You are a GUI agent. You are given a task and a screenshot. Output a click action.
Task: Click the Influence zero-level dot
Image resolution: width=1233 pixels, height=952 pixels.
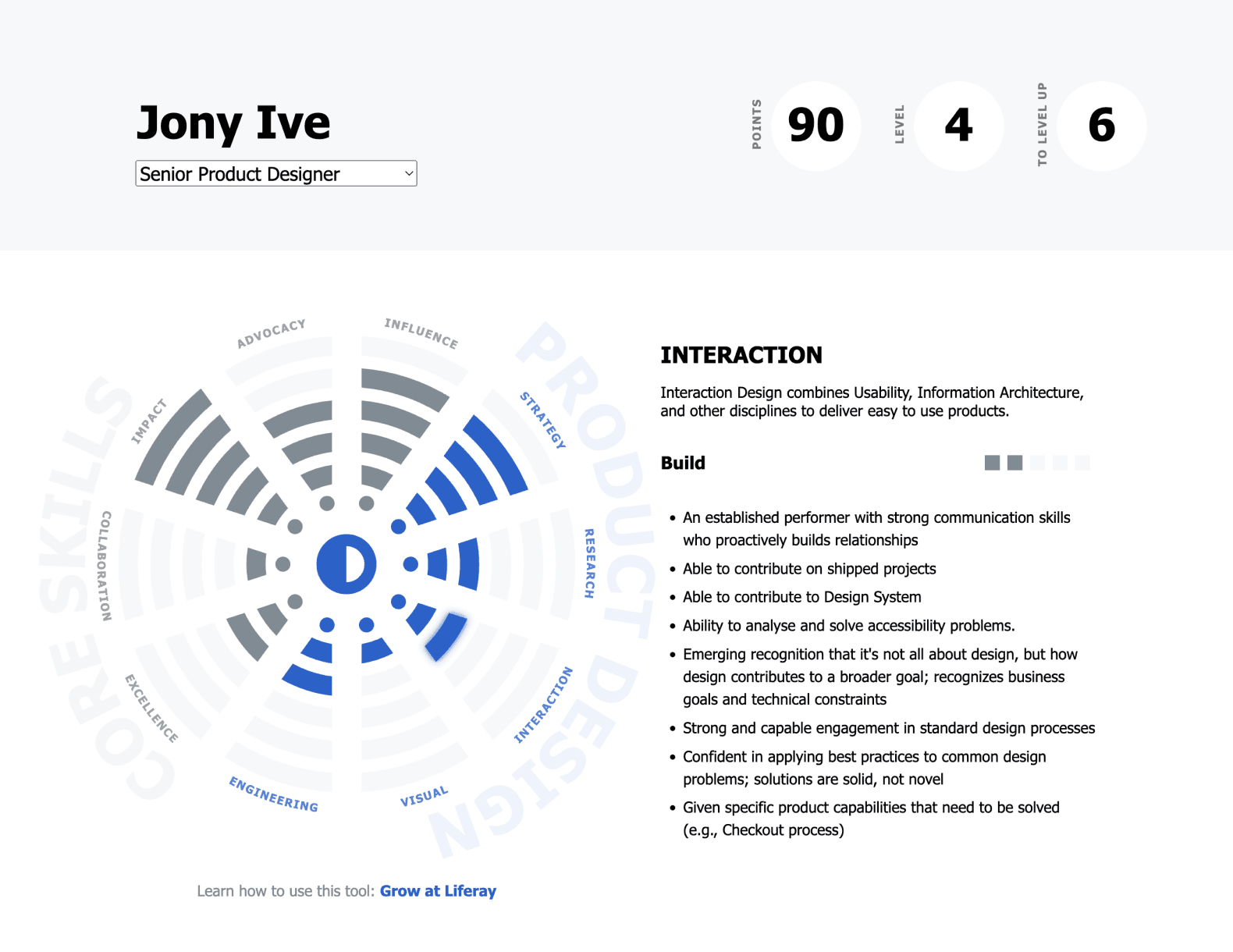pyautogui.click(x=366, y=503)
